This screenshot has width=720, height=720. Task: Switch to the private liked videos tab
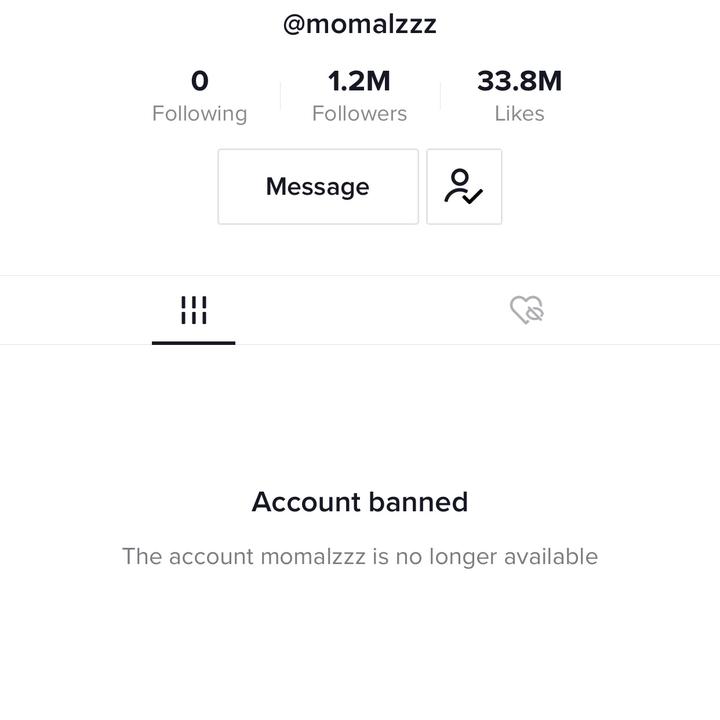pyautogui.click(x=526, y=310)
